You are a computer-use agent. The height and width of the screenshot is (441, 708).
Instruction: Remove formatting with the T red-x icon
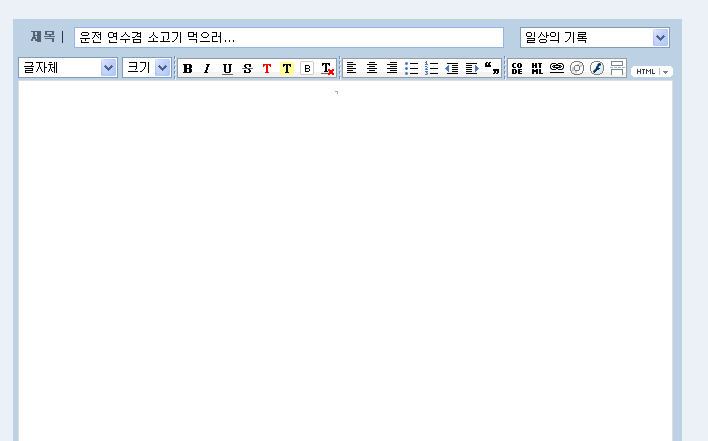[327, 69]
